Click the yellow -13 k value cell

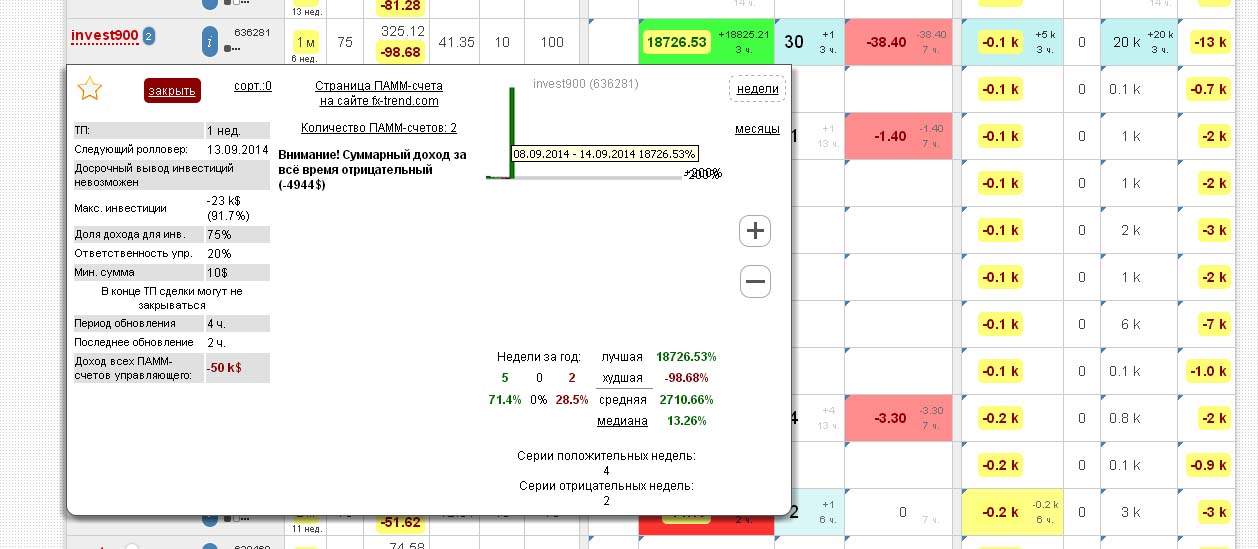1211,42
